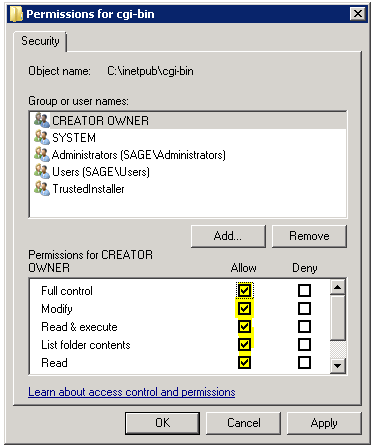The height and width of the screenshot is (447, 373).
Task: Check Deny for Read & execute
Action: pos(304,326)
